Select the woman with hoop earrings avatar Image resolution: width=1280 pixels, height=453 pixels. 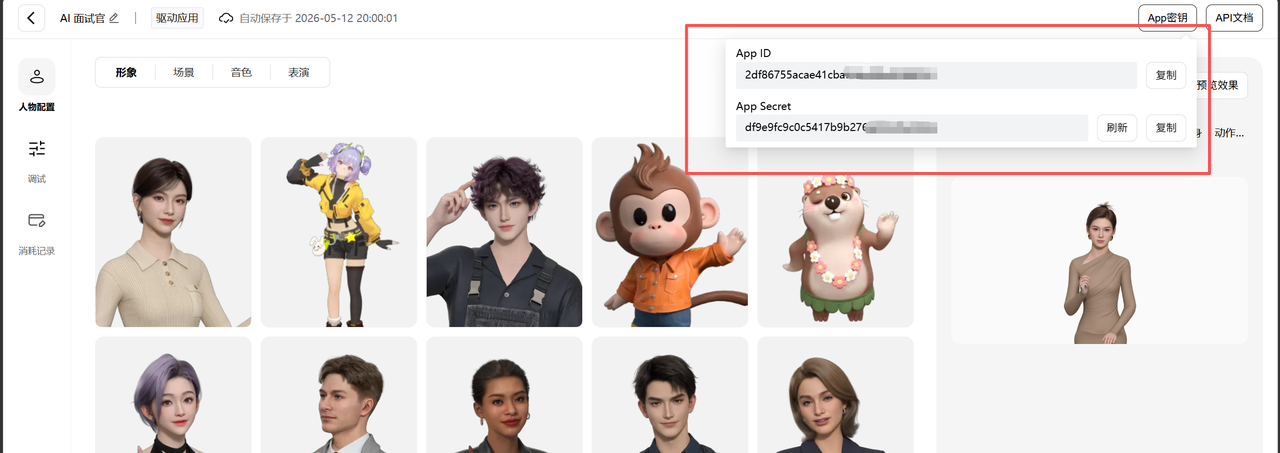coord(504,395)
